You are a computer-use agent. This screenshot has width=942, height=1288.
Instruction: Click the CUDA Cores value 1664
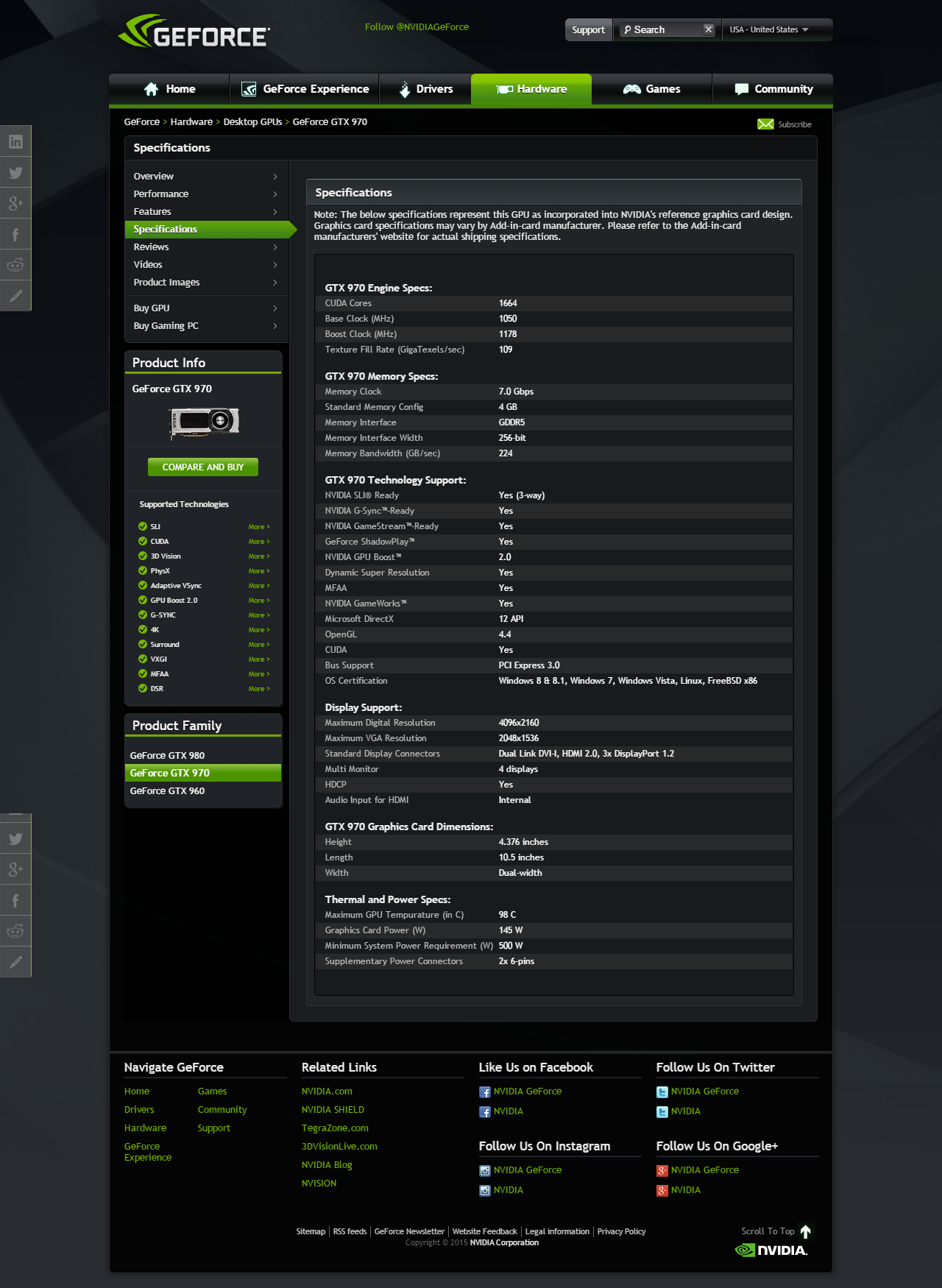pos(508,303)
